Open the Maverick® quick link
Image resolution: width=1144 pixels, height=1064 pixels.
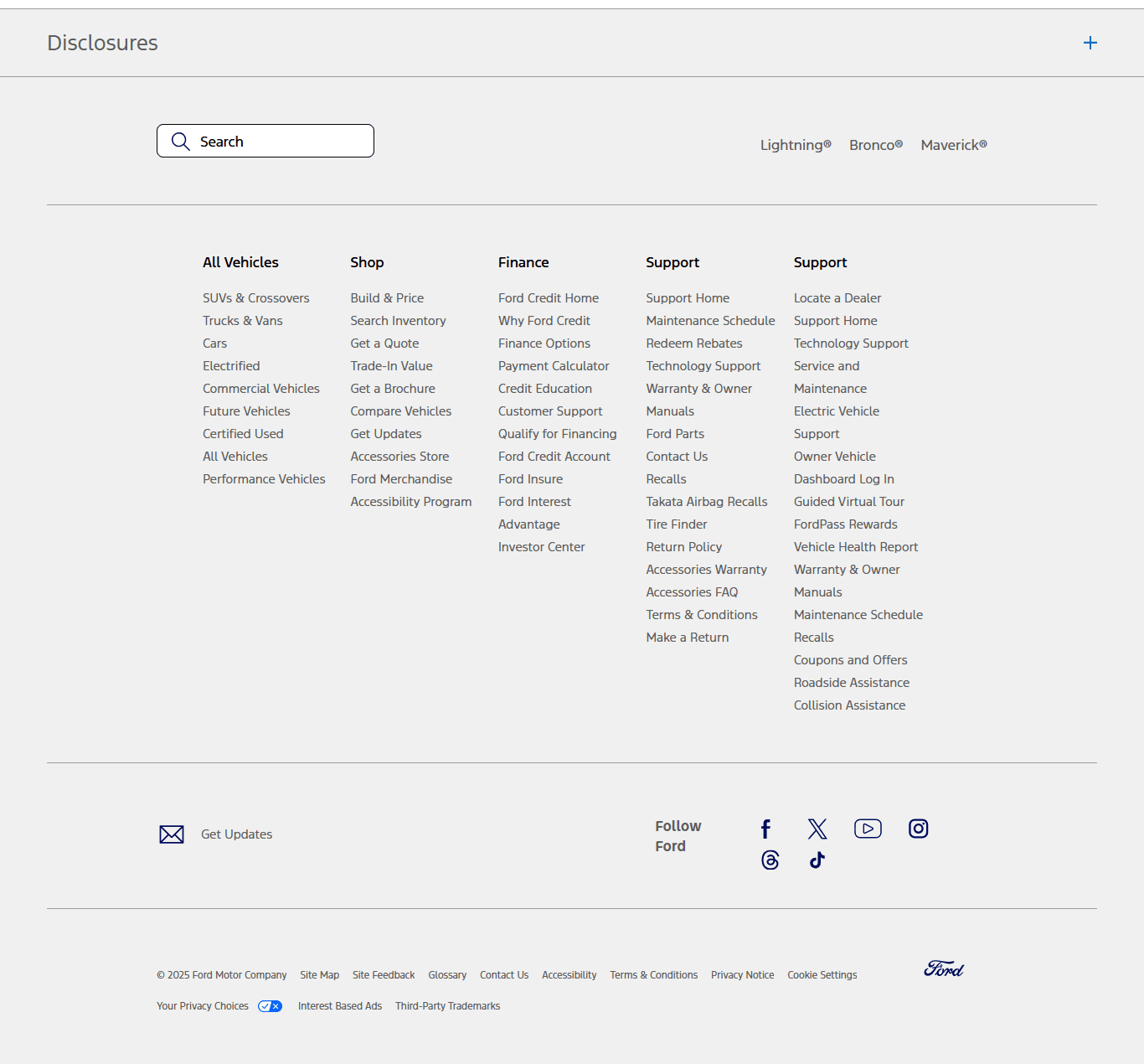click(x=954, y=145)
